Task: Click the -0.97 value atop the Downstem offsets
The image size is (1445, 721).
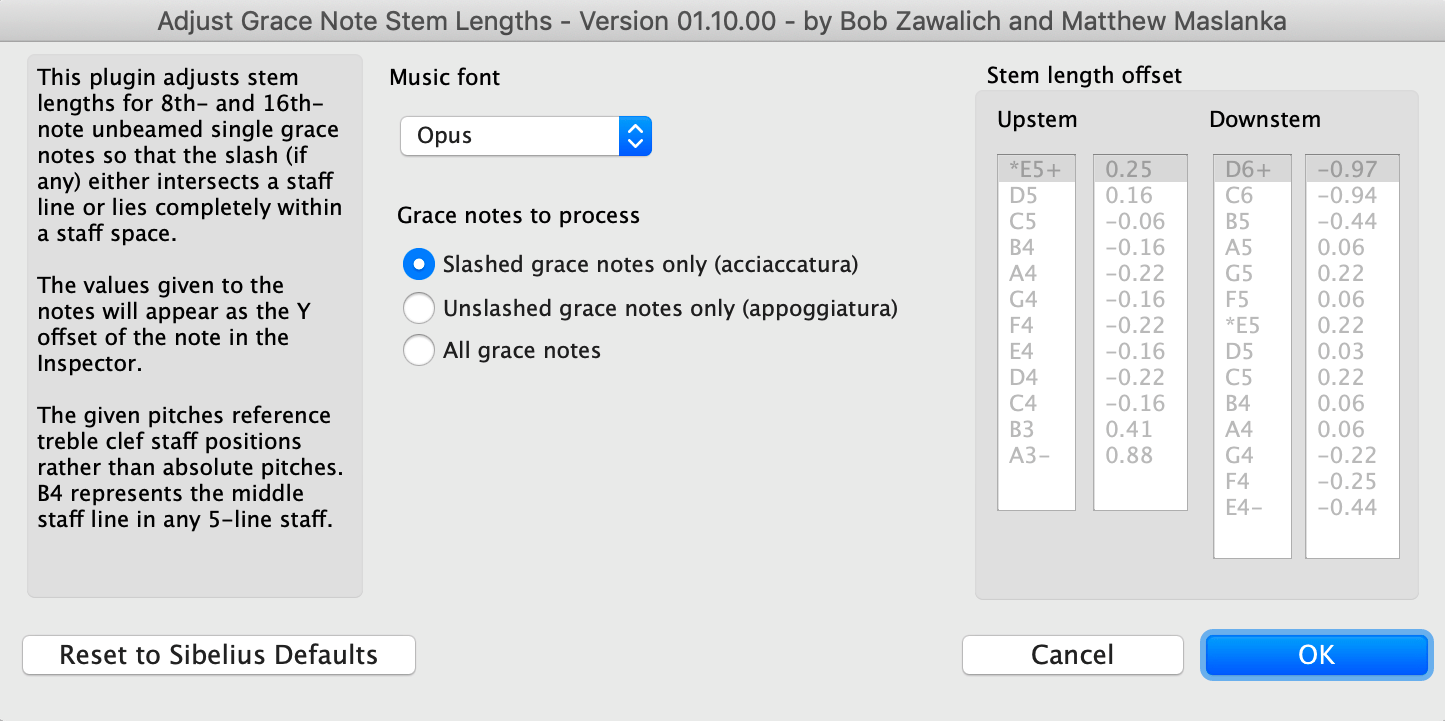Action: click(1352, 169)
